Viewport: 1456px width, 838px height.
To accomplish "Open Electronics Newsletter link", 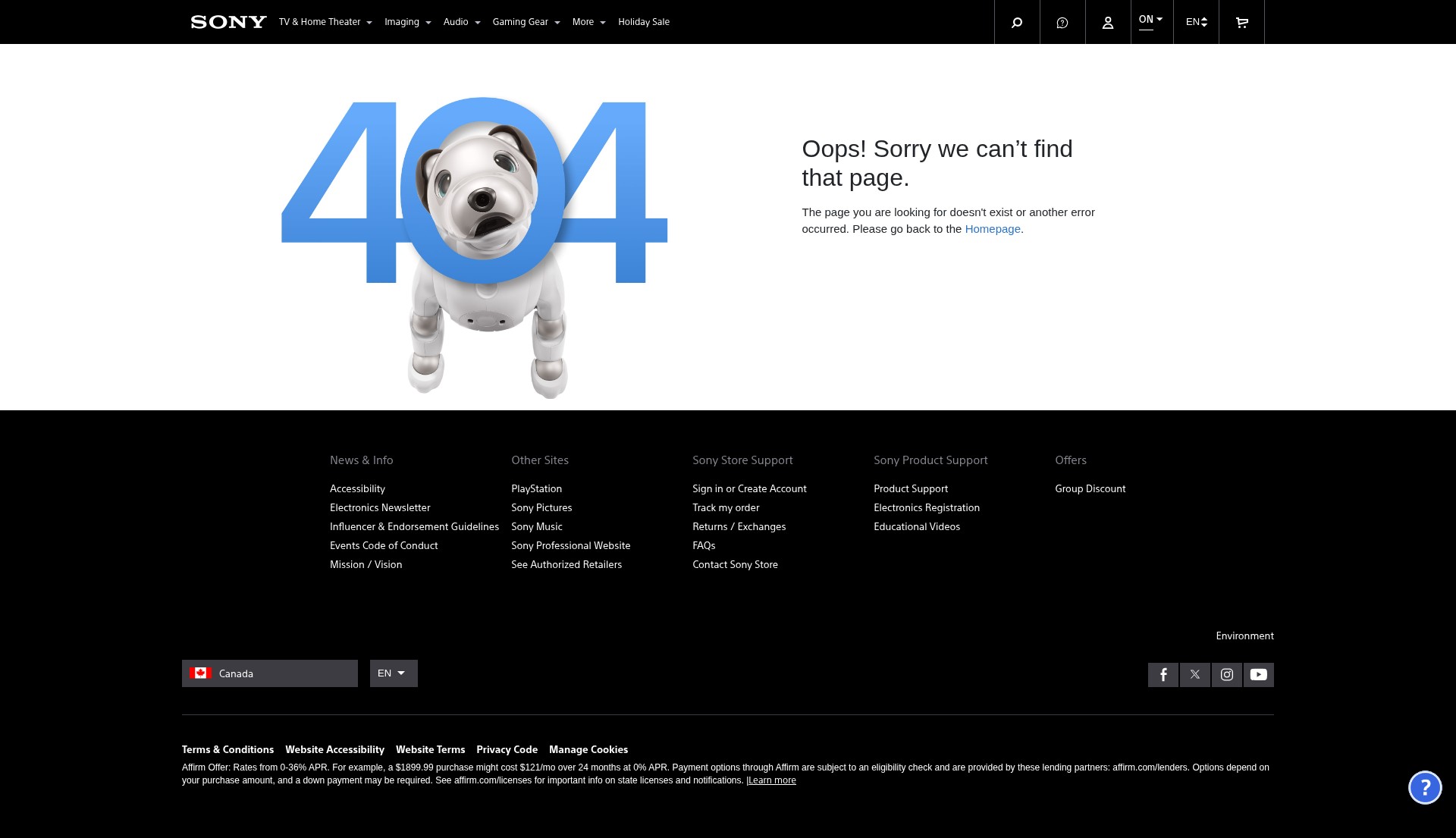I will point(380,508).
